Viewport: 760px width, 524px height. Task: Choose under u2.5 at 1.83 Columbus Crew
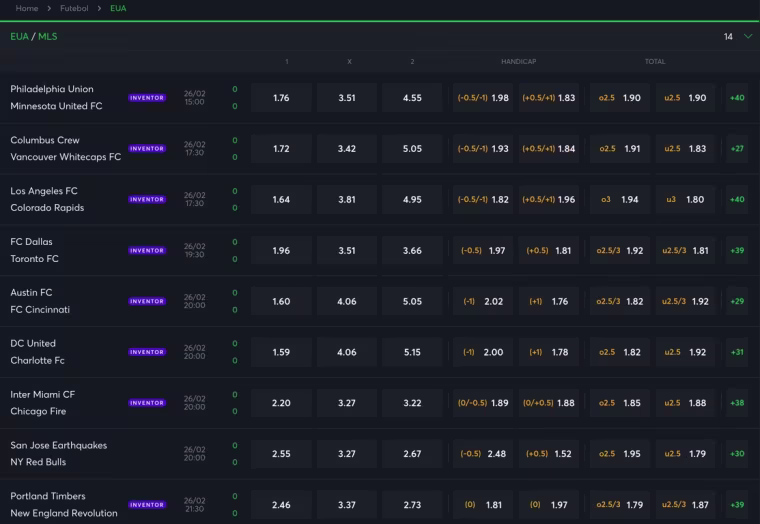pos(685,148)
